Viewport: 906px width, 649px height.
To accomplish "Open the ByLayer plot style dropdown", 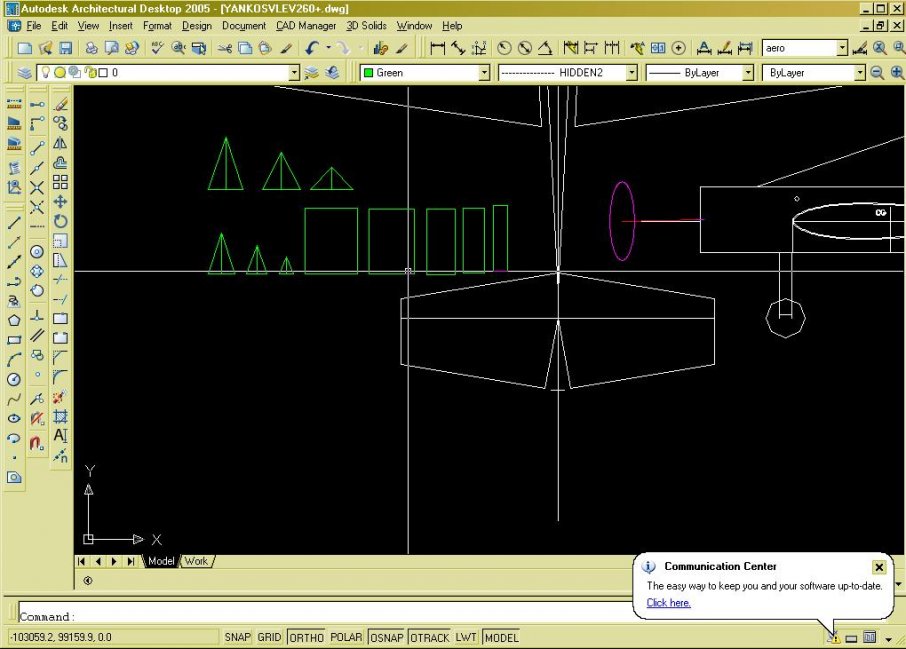I will point(860,73).
